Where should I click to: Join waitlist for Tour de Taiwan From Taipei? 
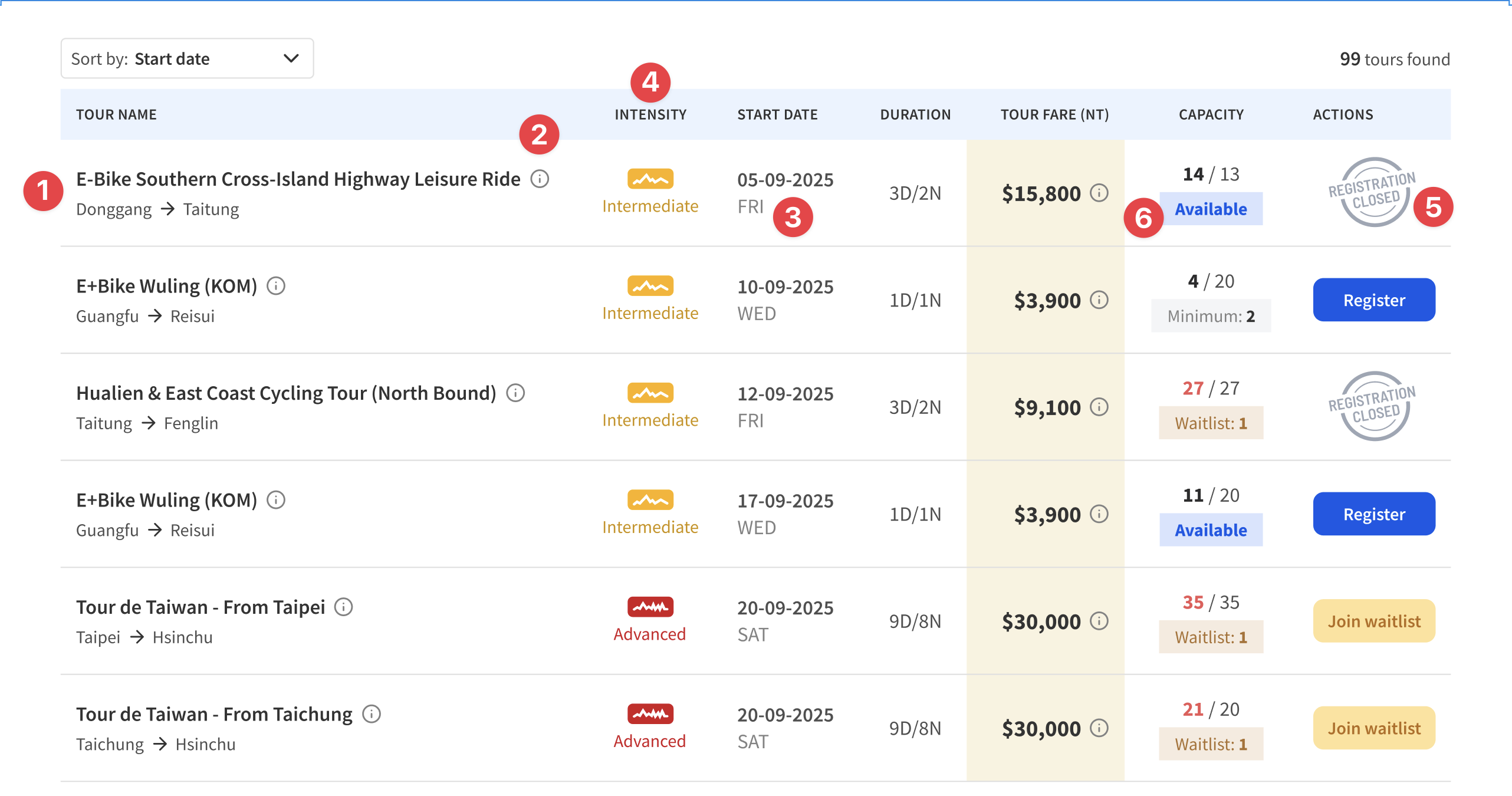pyautogui.click(x=1373, y=621)
